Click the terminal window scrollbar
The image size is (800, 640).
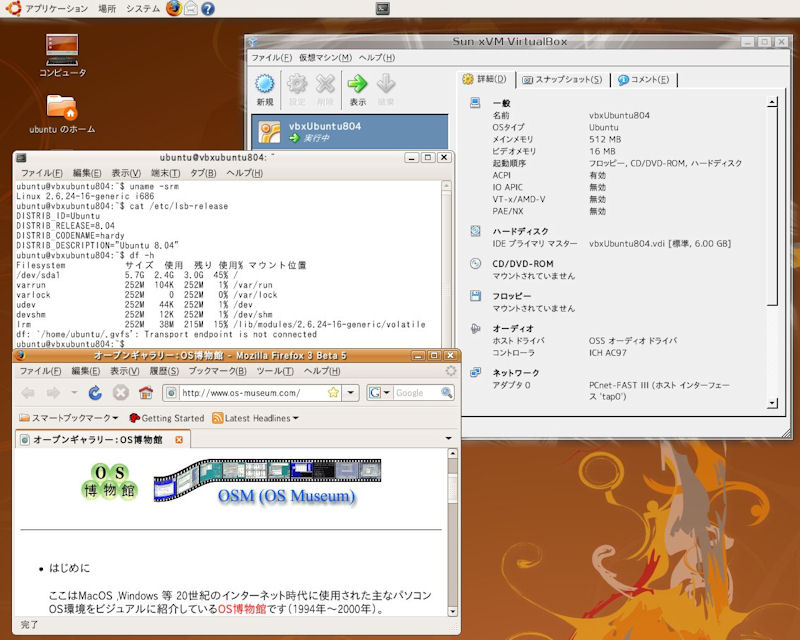446,265
